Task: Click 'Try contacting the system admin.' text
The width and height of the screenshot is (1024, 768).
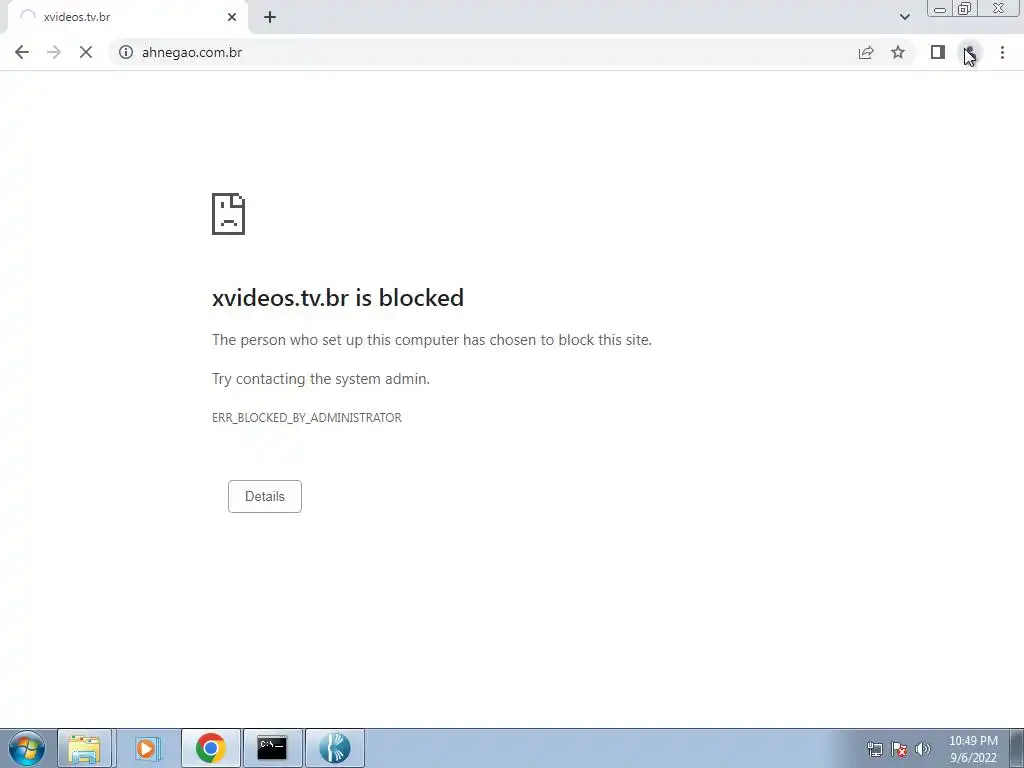Action: pos(321,379)
